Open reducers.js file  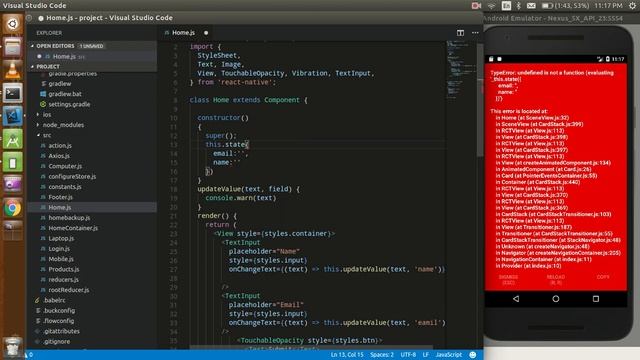[63, 280]
